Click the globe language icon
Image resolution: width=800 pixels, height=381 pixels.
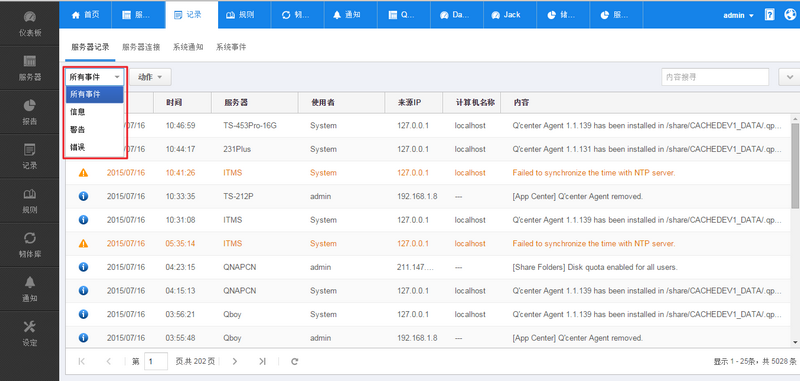pos(789,15)
